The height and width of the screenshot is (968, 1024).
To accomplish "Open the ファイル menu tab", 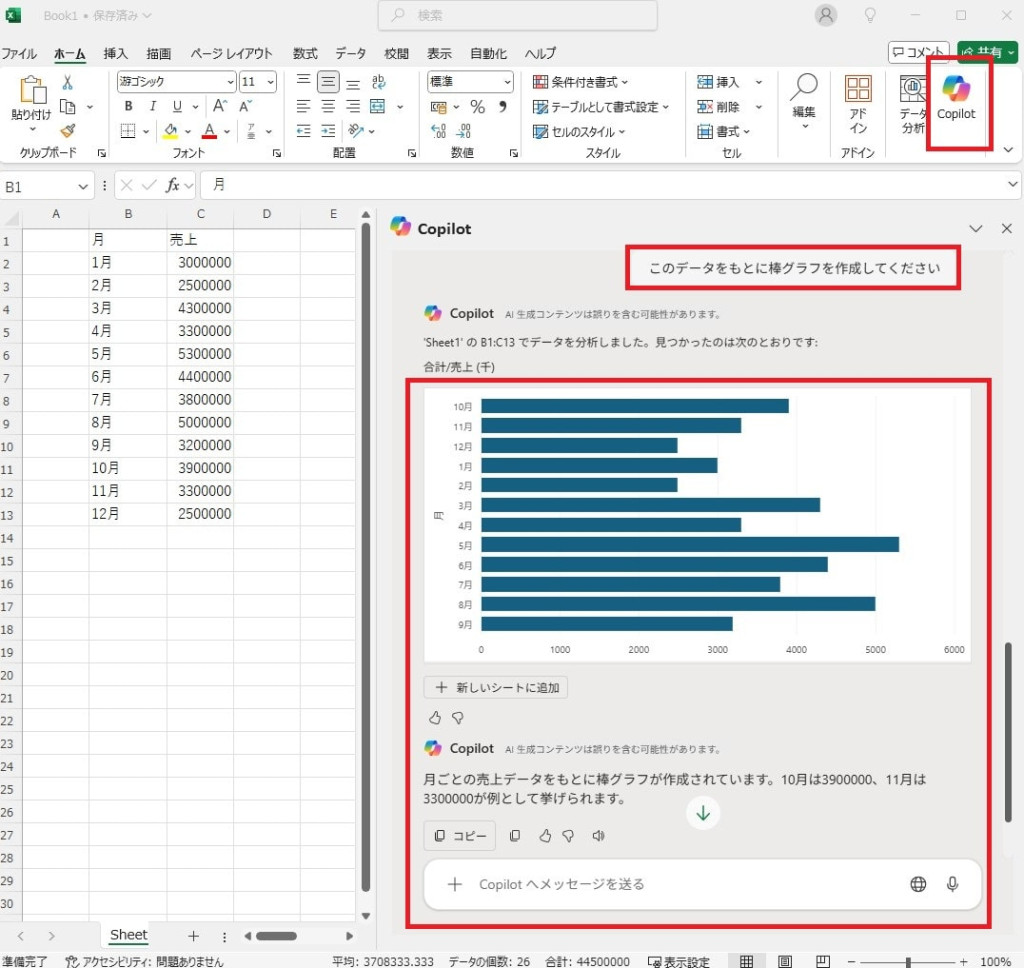I will click(x=18, y=54).
